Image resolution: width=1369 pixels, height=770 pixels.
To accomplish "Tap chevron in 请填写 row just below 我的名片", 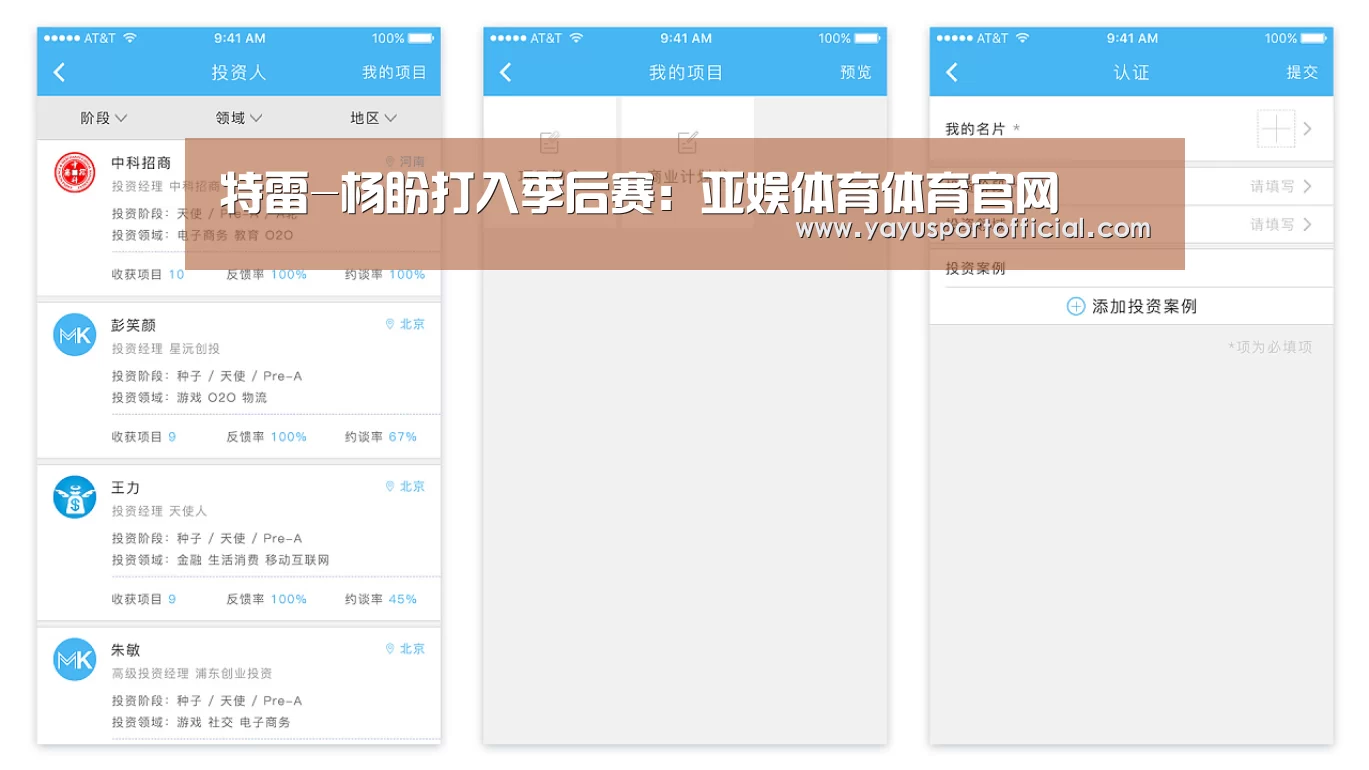I will point(1308,186).
